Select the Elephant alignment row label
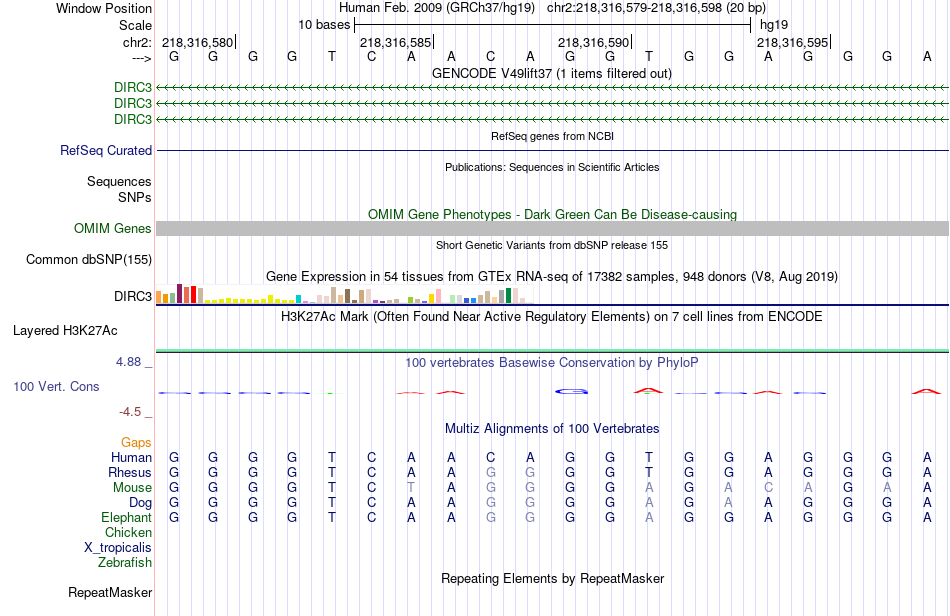Viewport: 950px width, 616px height. click(x=126, y=518)
